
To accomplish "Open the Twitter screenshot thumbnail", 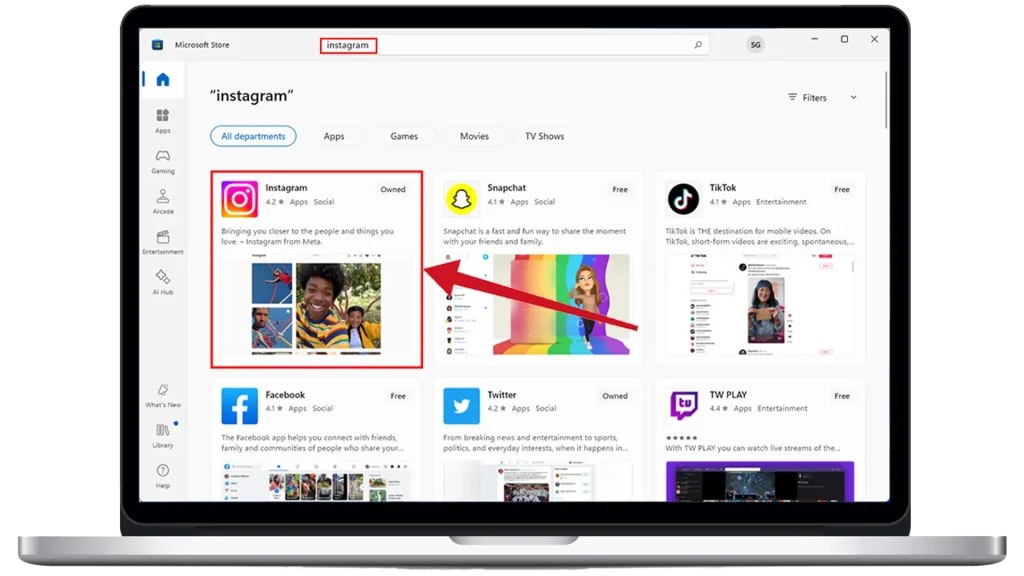I will [x=537, y=481].
